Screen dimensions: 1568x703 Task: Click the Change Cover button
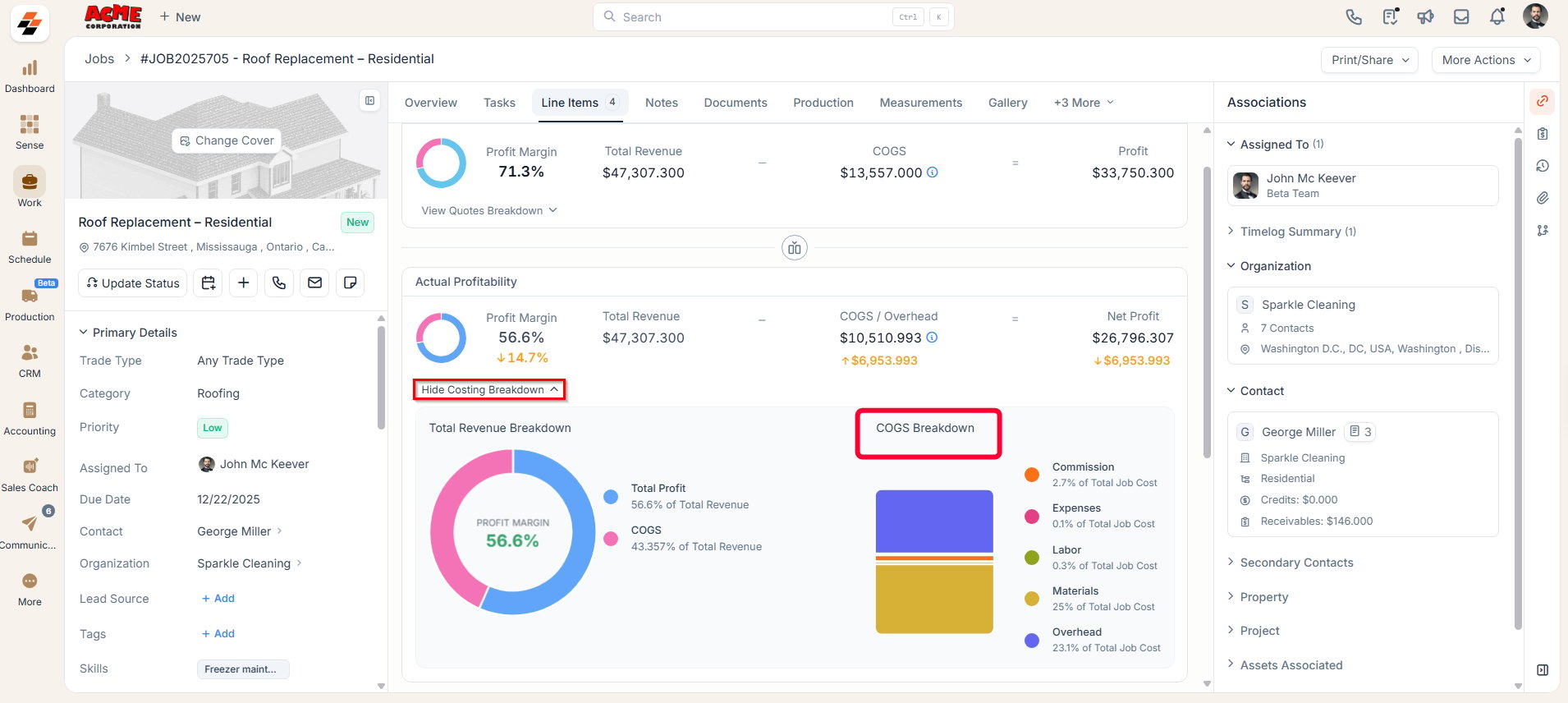(227, 140)
